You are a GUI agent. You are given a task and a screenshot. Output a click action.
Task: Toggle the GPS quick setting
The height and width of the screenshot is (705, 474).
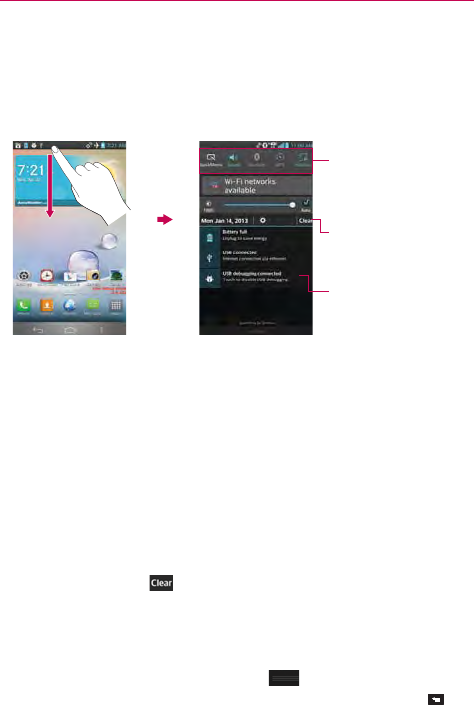(280, 160)
